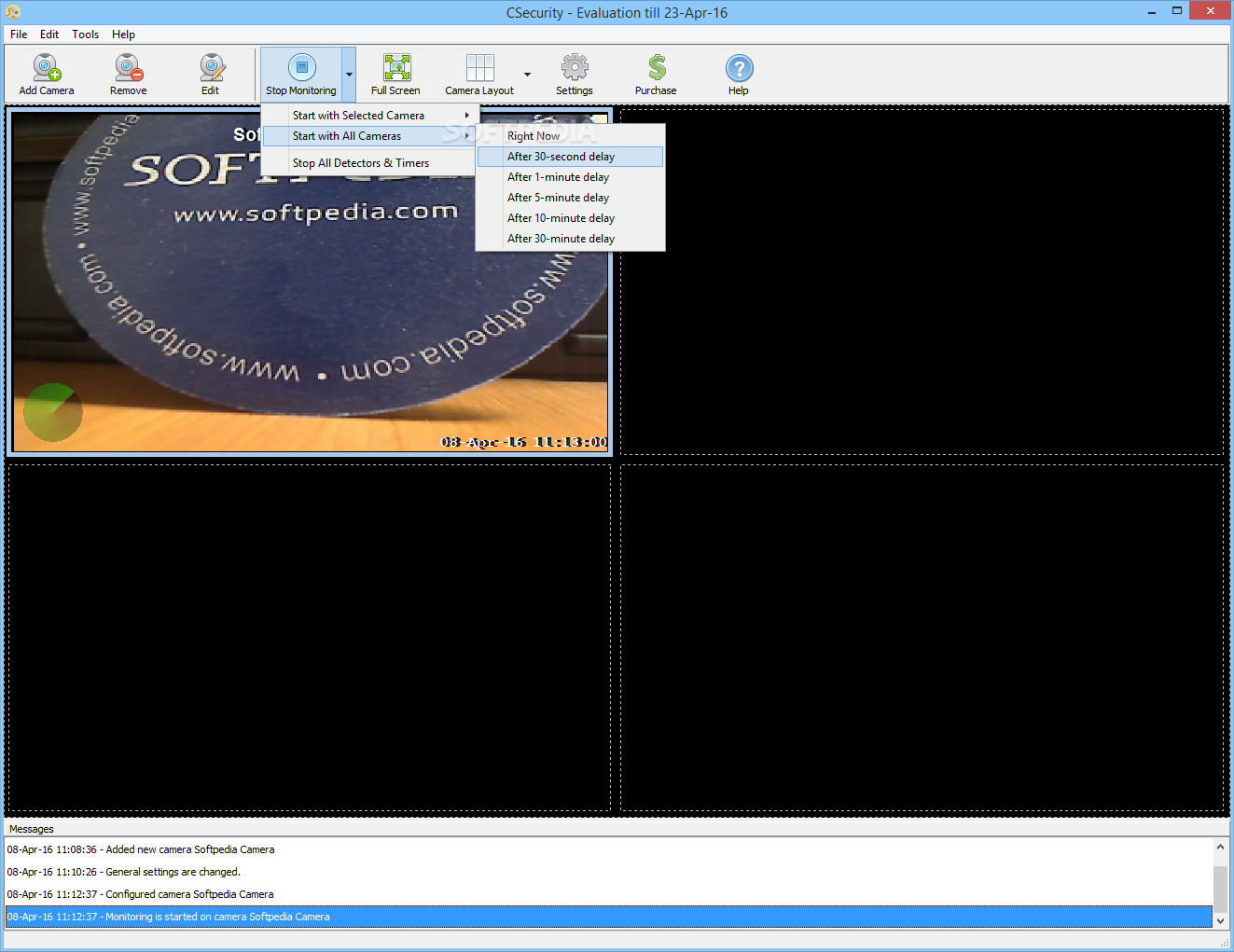Image resolution: width=1234 pixels, height=952 pixels.
Task: Select After 30-second delay
Action: click(x=570, y=157)
